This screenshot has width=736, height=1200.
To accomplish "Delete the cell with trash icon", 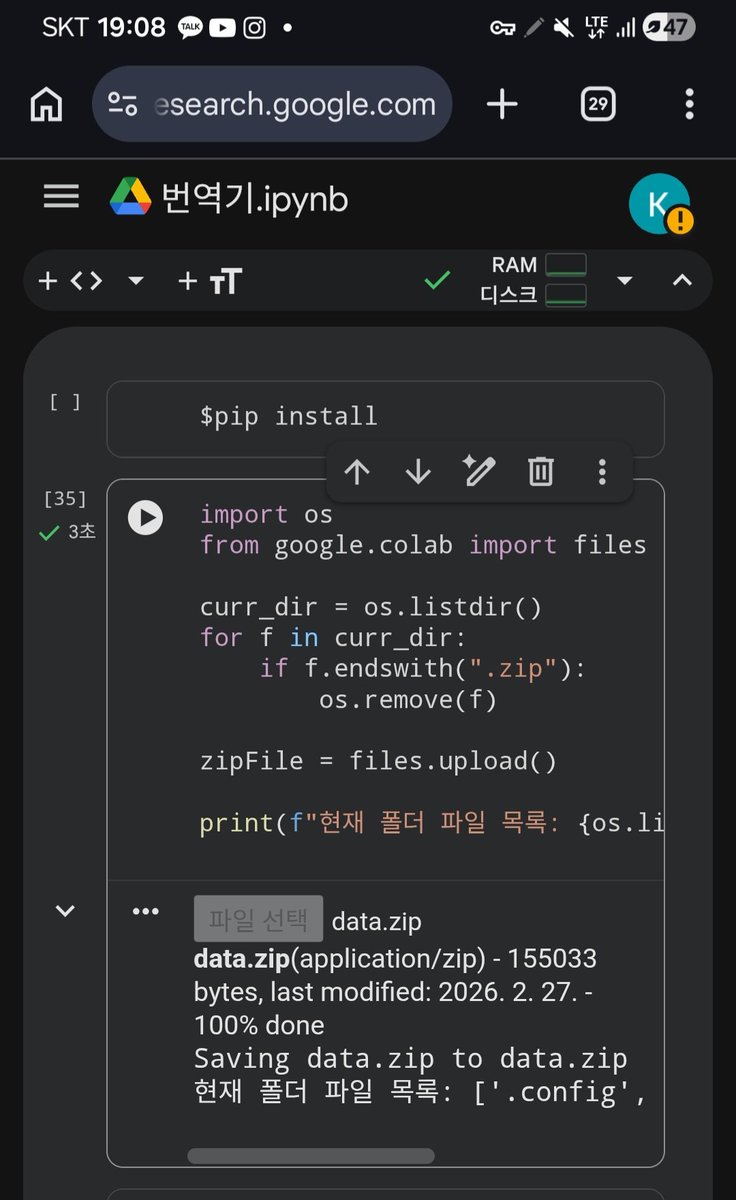I will (541, 471).
